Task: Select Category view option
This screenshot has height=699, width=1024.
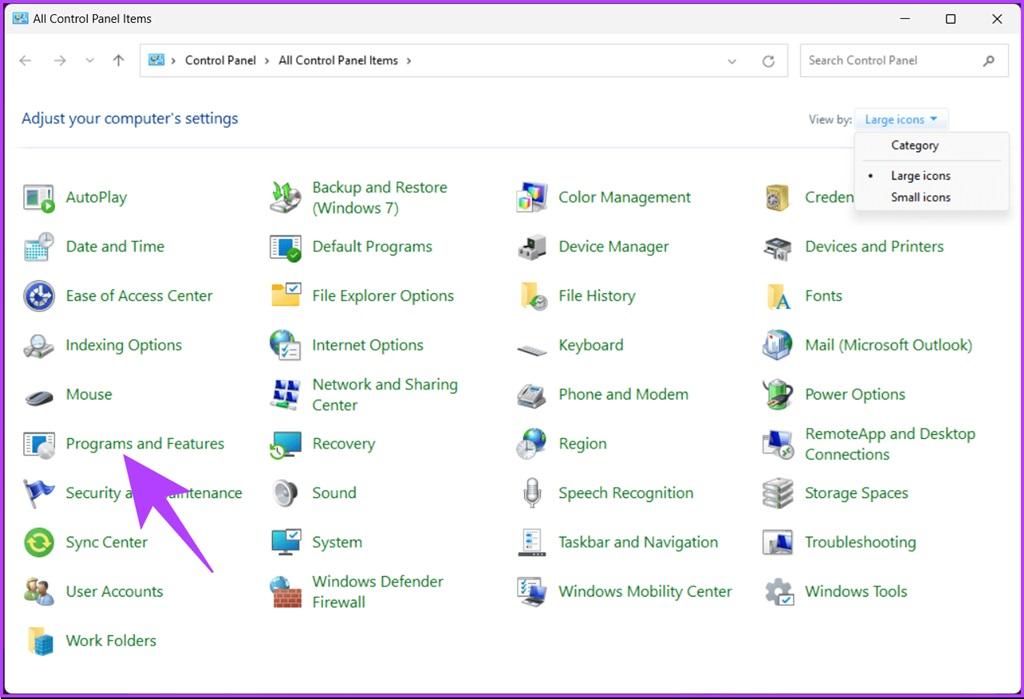Action: tap(914, 145)
